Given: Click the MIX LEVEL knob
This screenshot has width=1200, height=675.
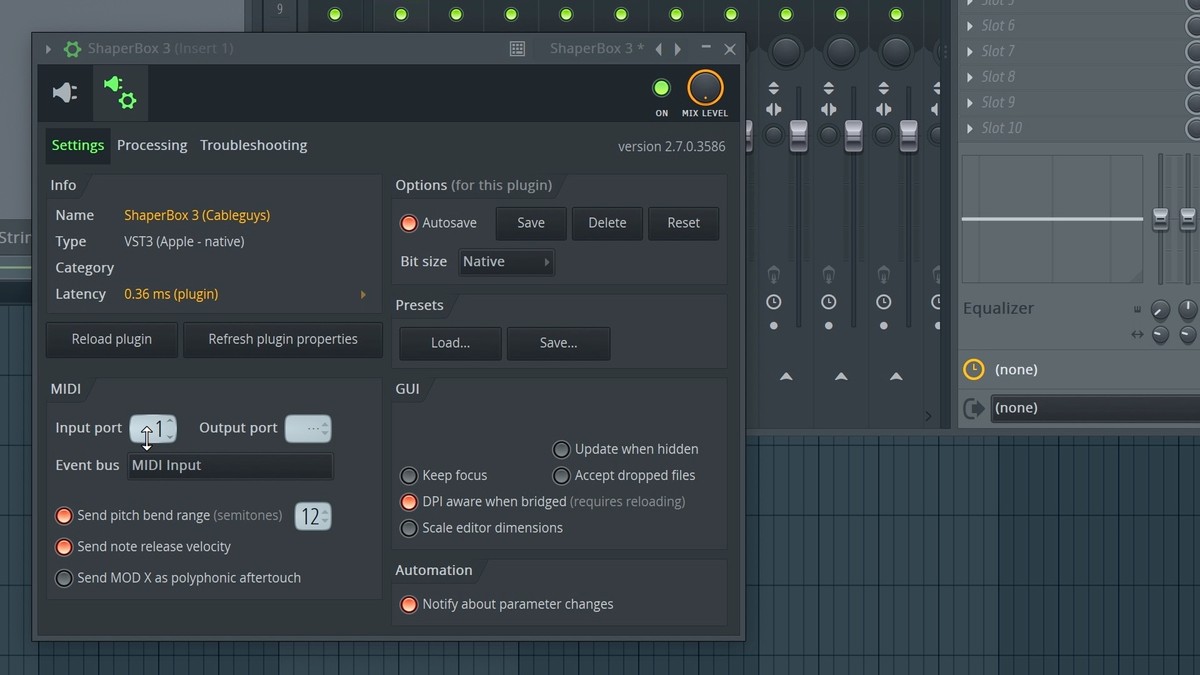Looking at the screenshot, I should pos(705,88).
